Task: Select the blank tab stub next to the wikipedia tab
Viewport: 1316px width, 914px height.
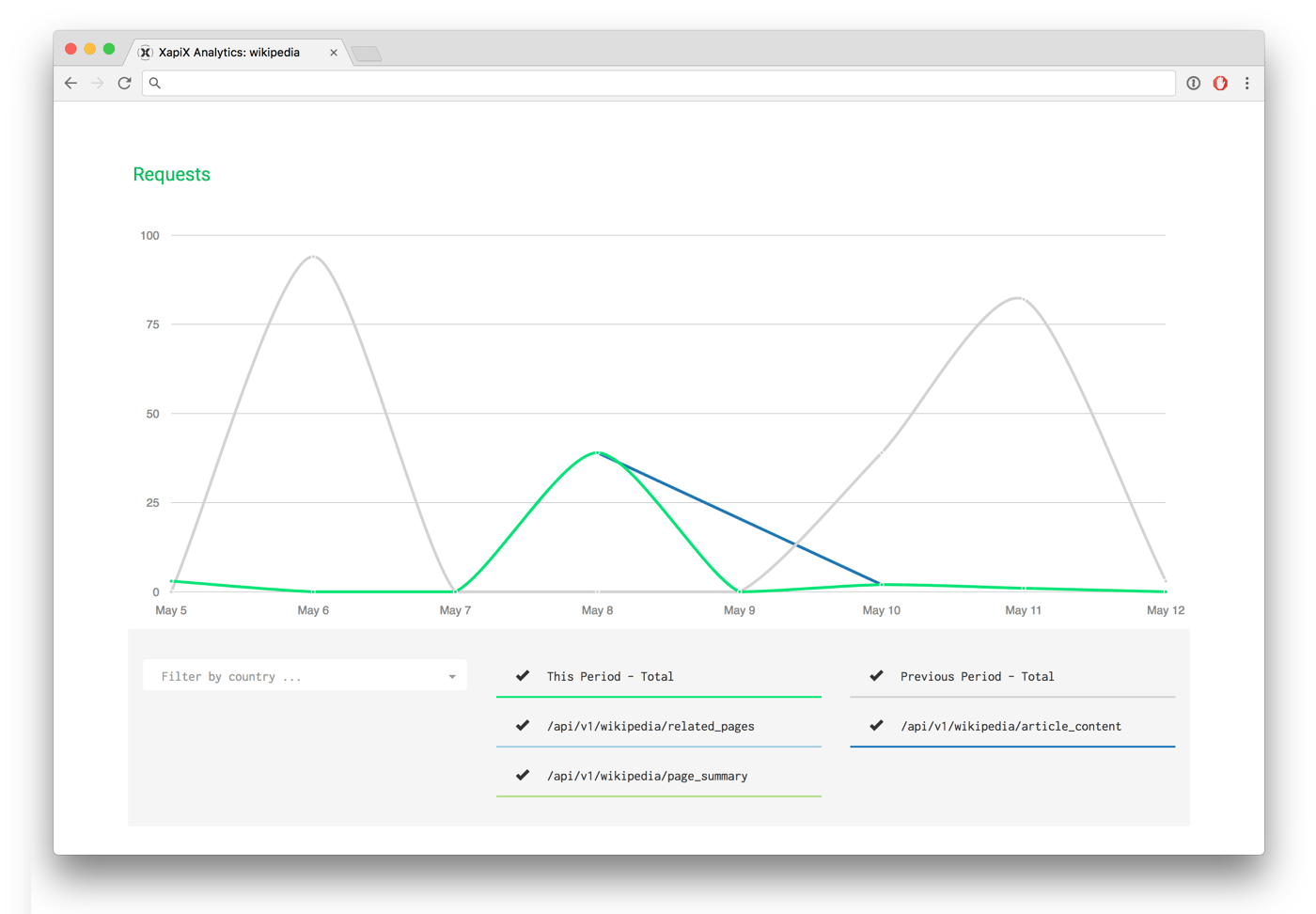Action: coord(367,54)
